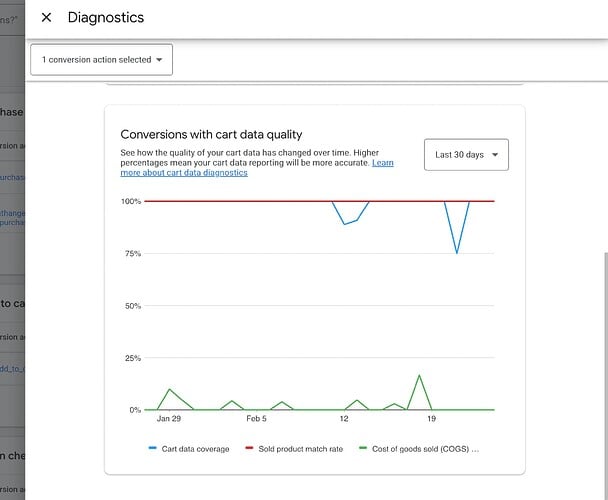
Task: Click the blue line's lowest dip at 75%
Action: pos(457,253)
